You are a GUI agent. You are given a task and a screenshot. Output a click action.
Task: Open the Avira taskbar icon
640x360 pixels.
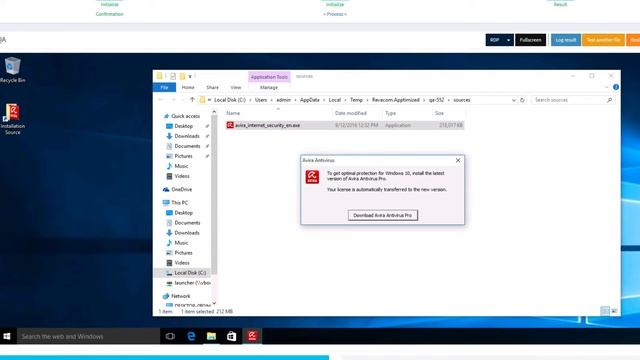pos(252,336)
